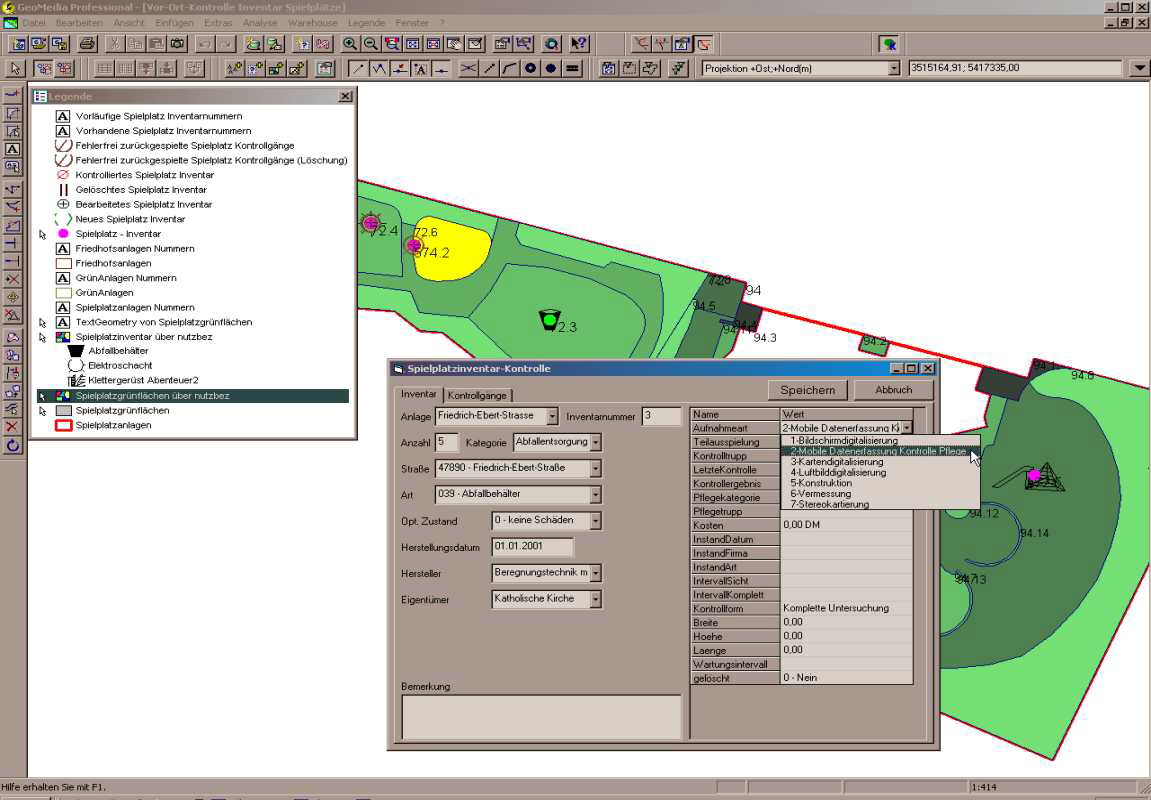Expand the Art dropdown
1151x800 pixels.
595,495
